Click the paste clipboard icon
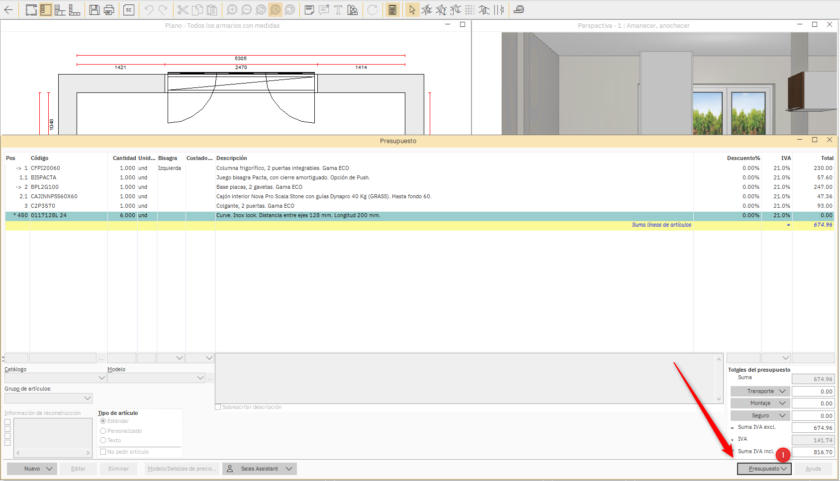840x481 pixels. (212, 10)
